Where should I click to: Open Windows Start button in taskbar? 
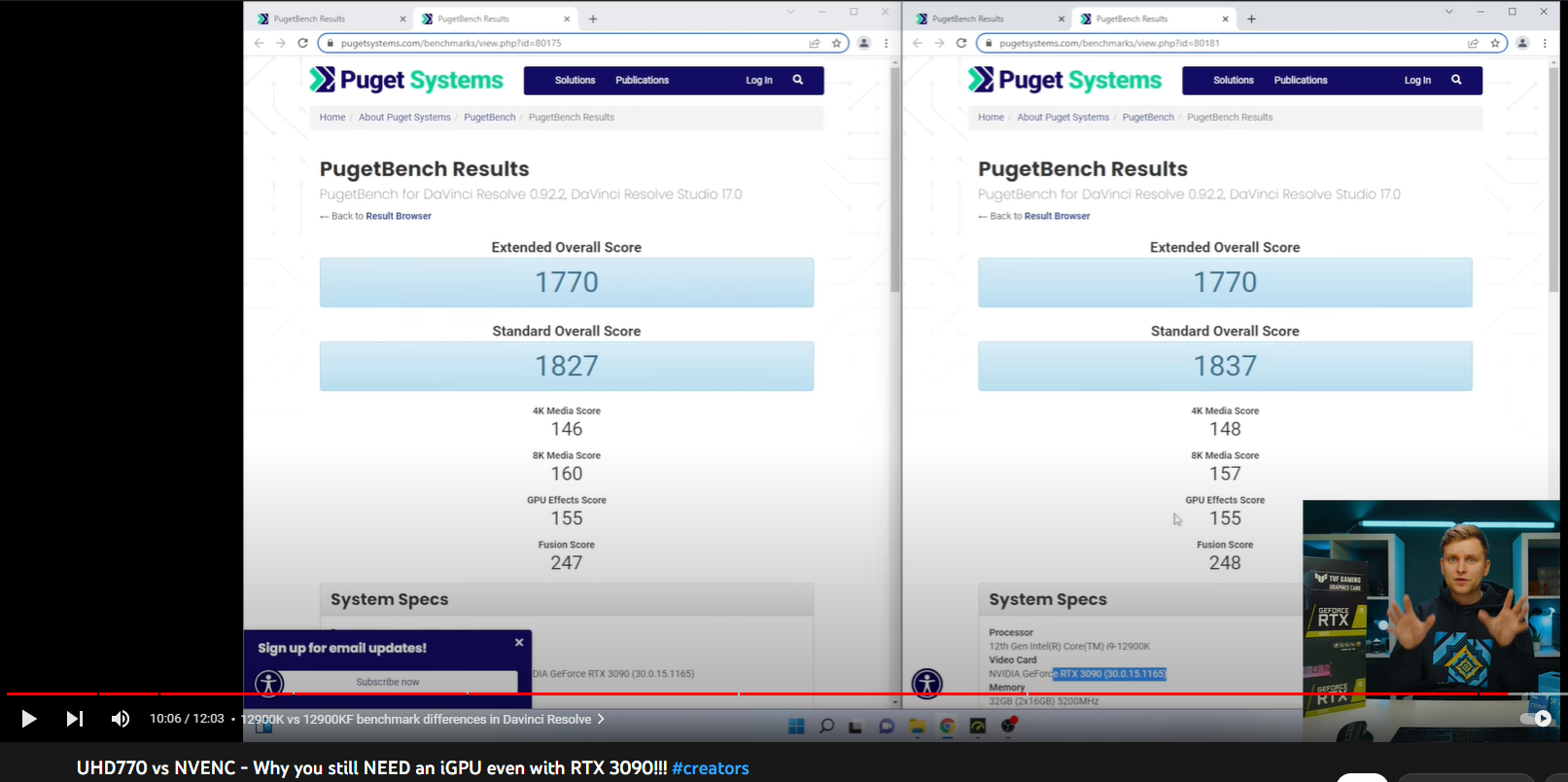(796, 726)
